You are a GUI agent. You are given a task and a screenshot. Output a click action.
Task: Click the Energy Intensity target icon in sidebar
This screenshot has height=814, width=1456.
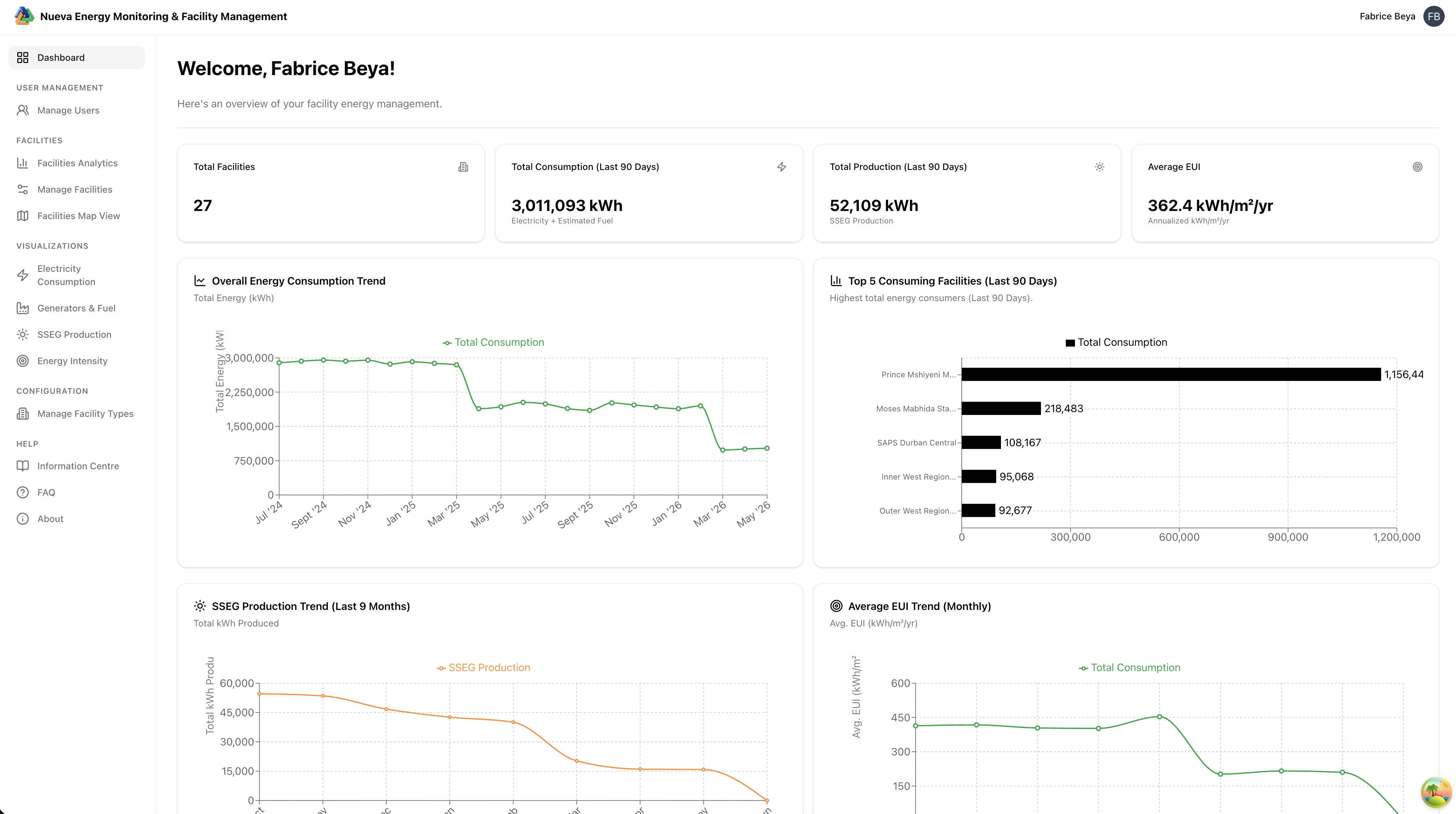click(23, 360)
